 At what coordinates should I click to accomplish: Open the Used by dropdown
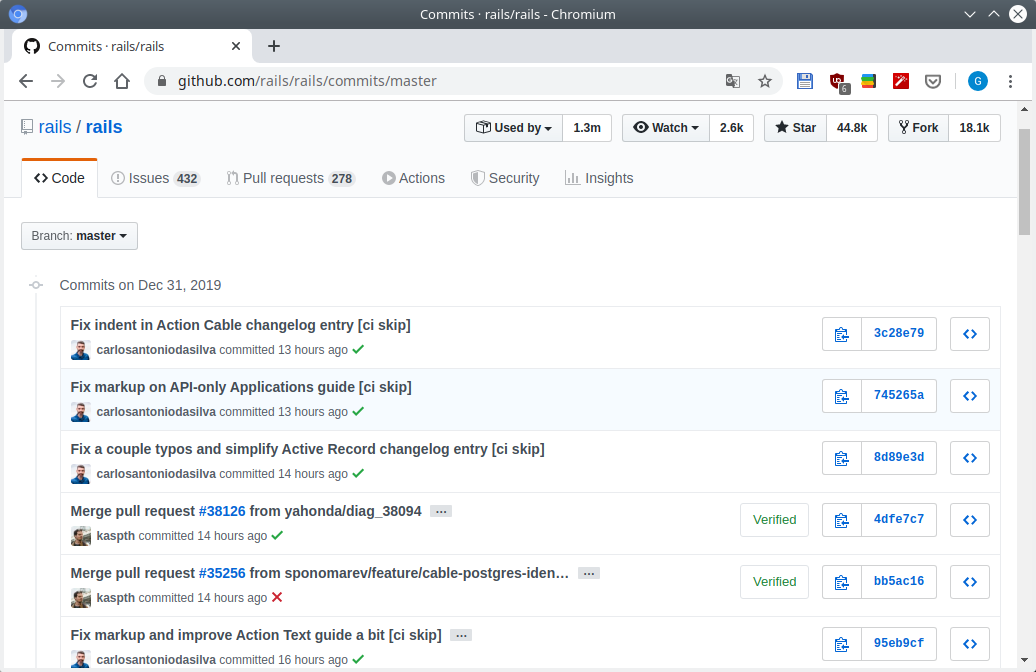pos(513,128)
